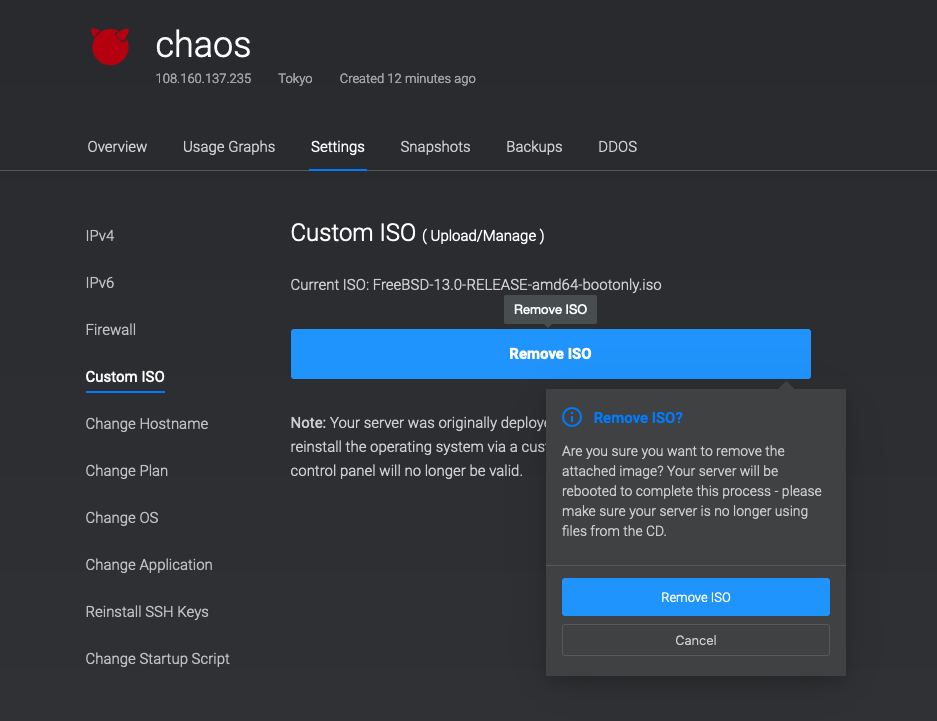The image size is (937, 721).
Task: Navigate to Change OS
Action: pyautogui.click(x=122, y=518)
